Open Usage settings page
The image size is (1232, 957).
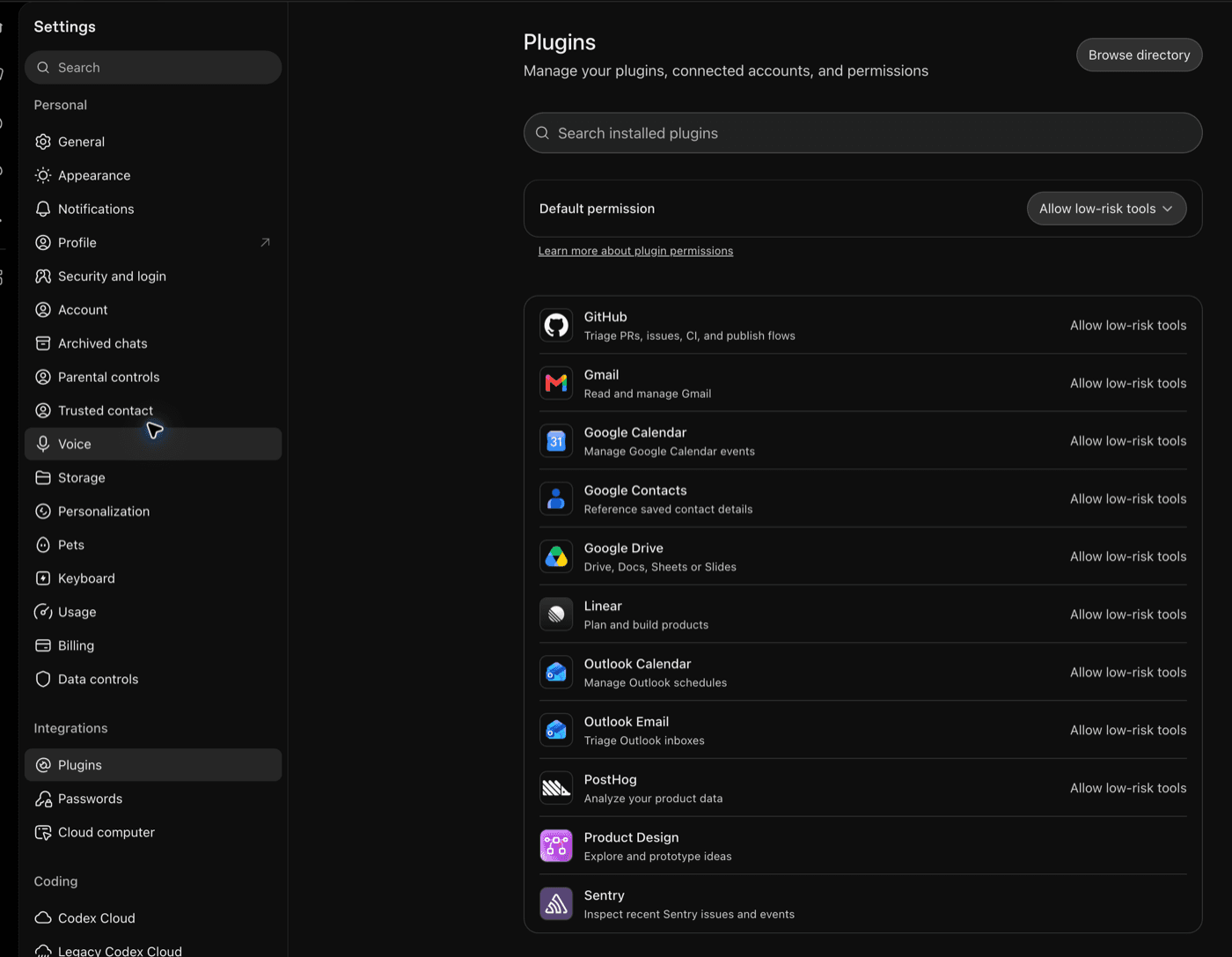153,612
